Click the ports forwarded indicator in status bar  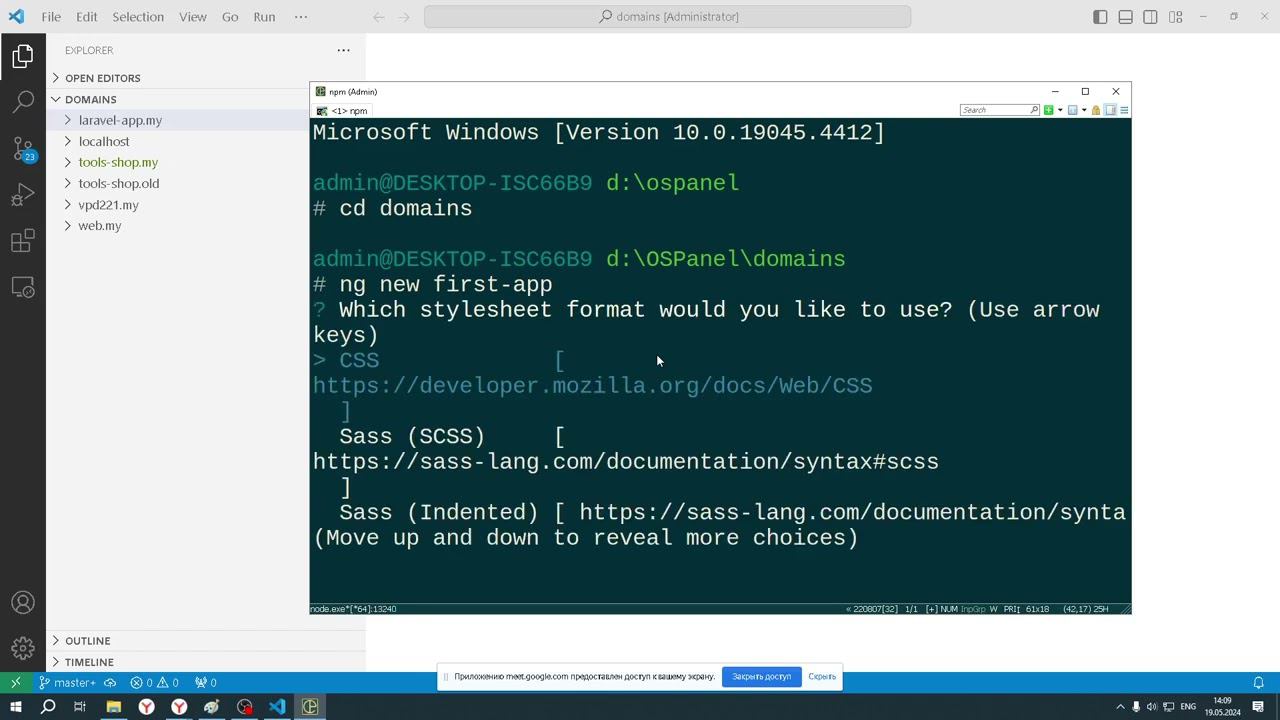click(x=206, y=683)
